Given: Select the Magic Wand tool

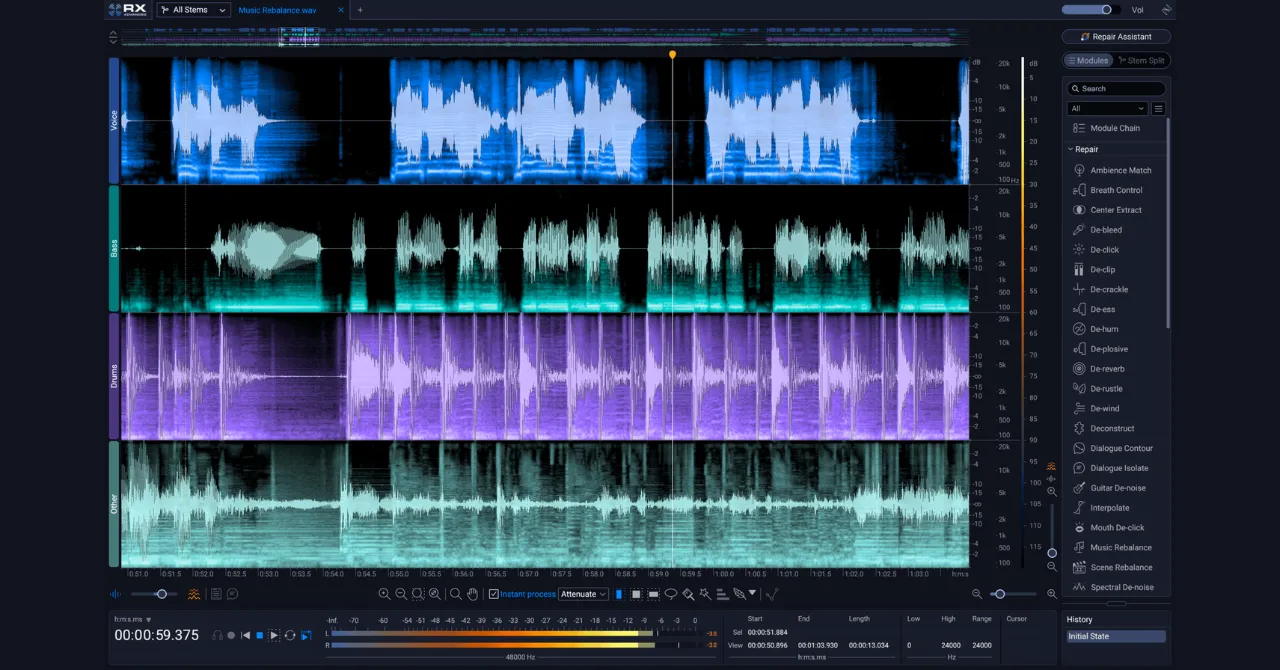Looking at the screenshot, I should tap(705, 594).
